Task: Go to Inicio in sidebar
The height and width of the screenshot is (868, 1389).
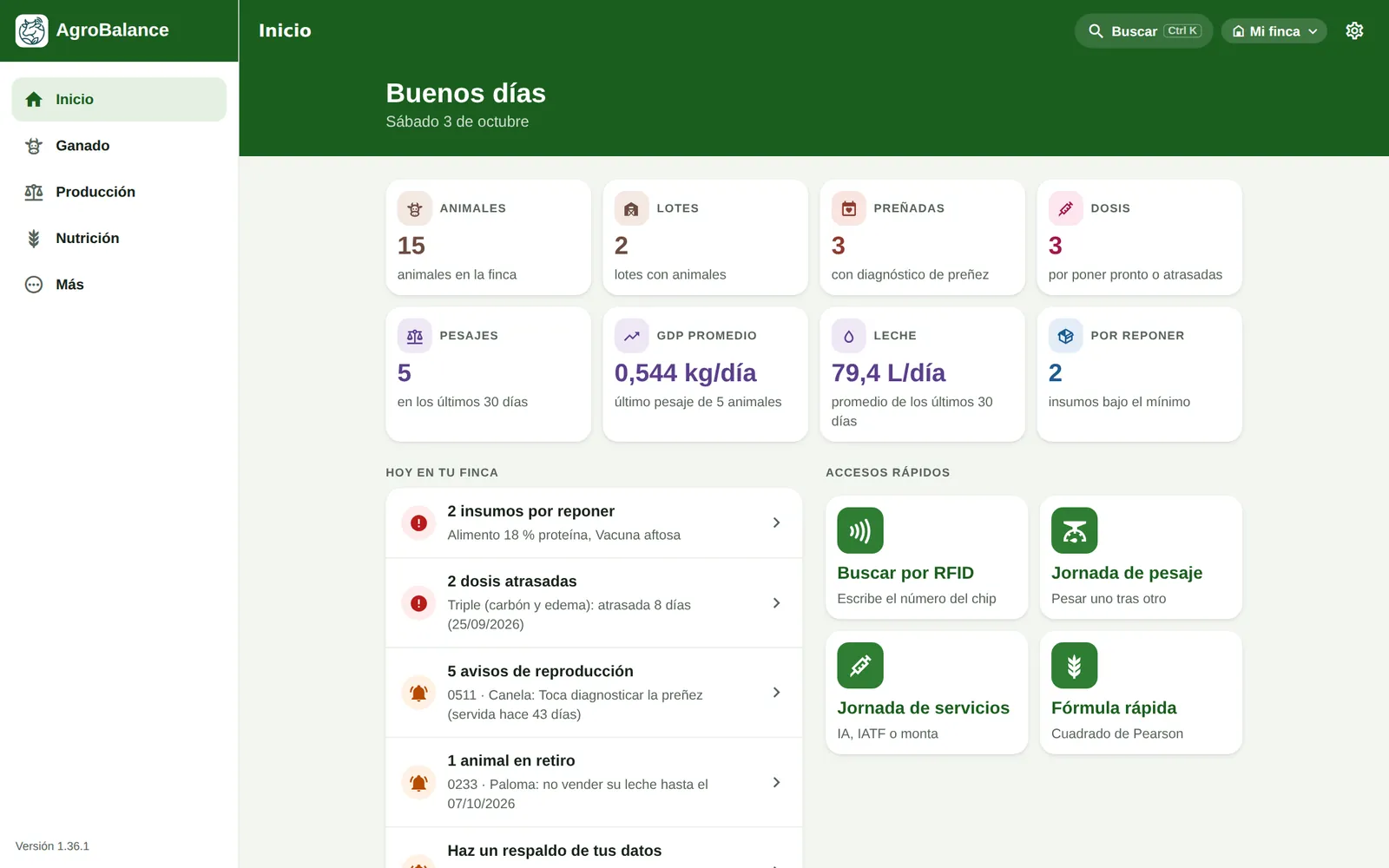Action: (x=119, y=100)
